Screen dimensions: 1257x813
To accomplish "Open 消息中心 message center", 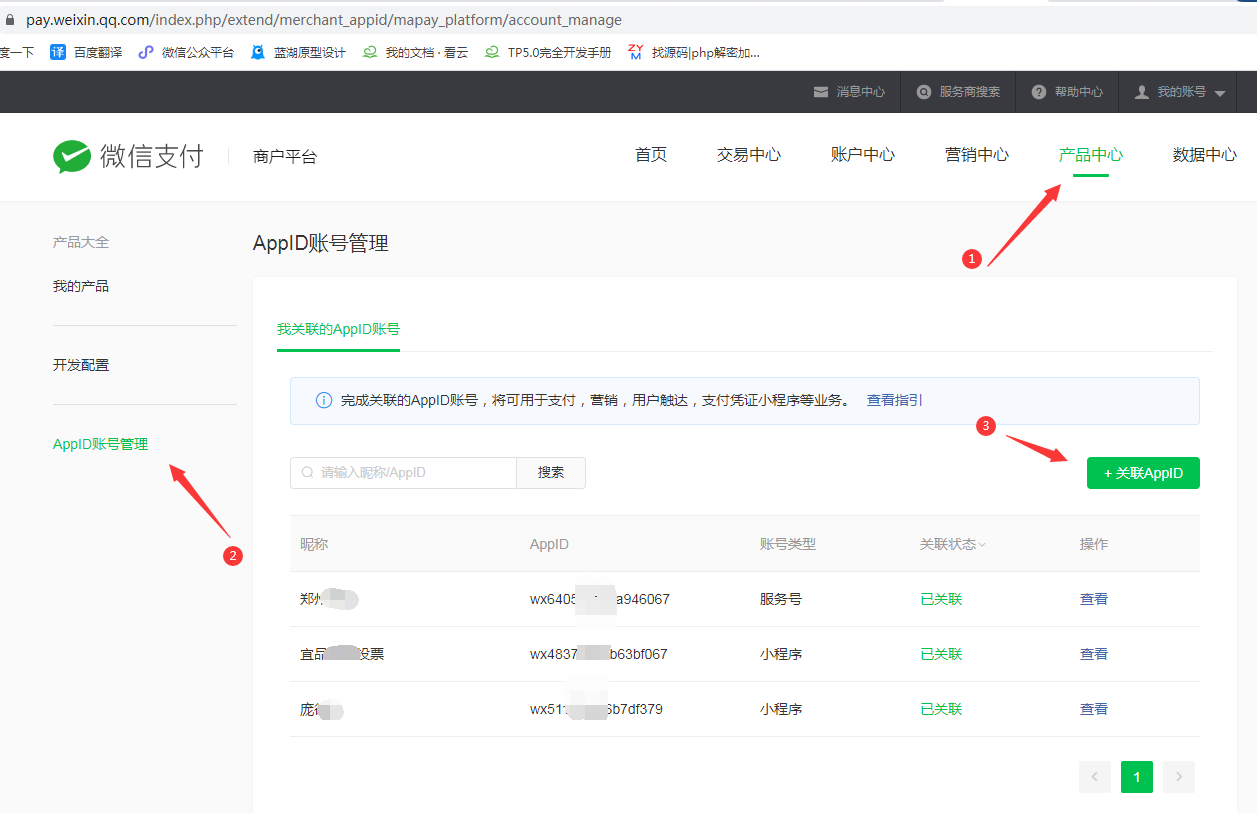I will [x=849, y=92].
